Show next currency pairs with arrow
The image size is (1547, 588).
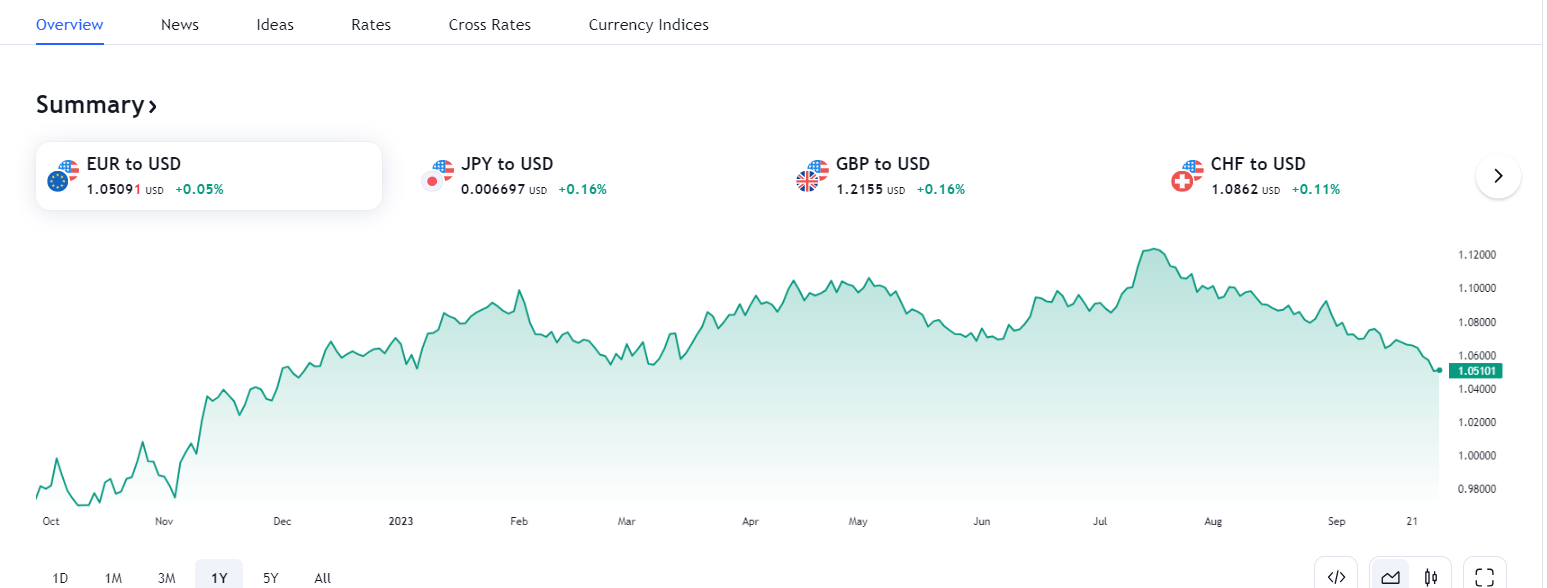pos(1497,176)
